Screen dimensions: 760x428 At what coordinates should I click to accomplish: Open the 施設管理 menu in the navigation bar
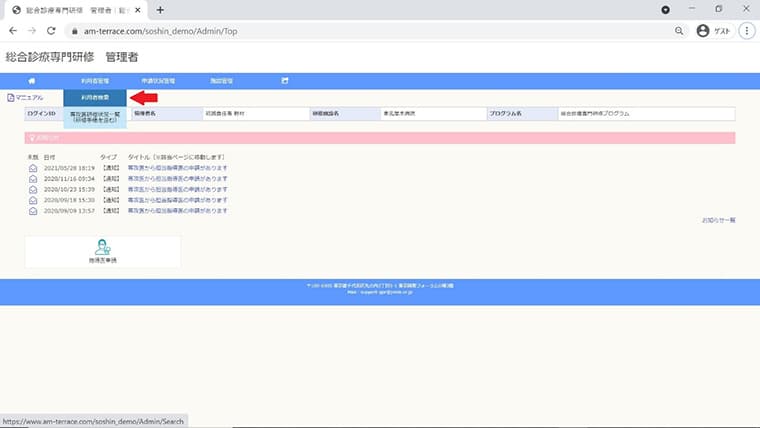(x=222, y=81)
